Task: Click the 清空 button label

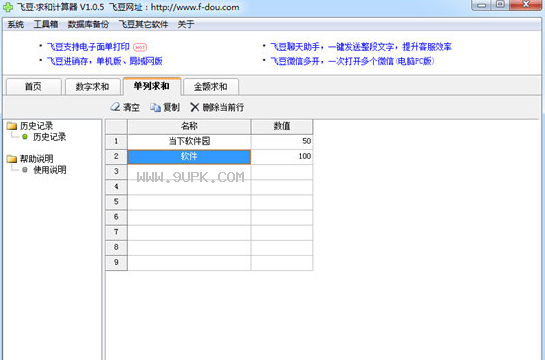Action: coord(131,107)
